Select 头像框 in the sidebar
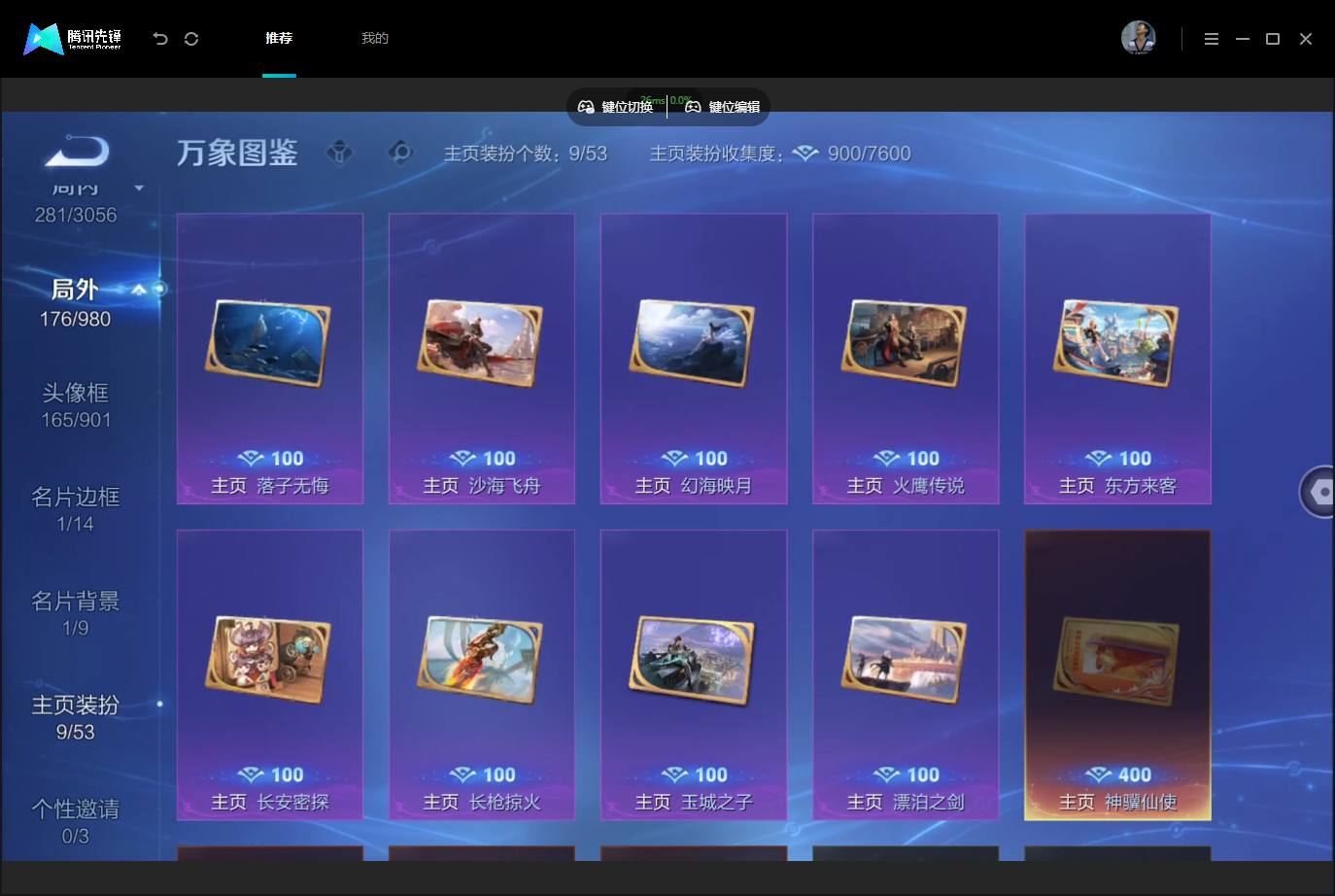Screen dimensions: 1335x896 [x=76, y=405]
